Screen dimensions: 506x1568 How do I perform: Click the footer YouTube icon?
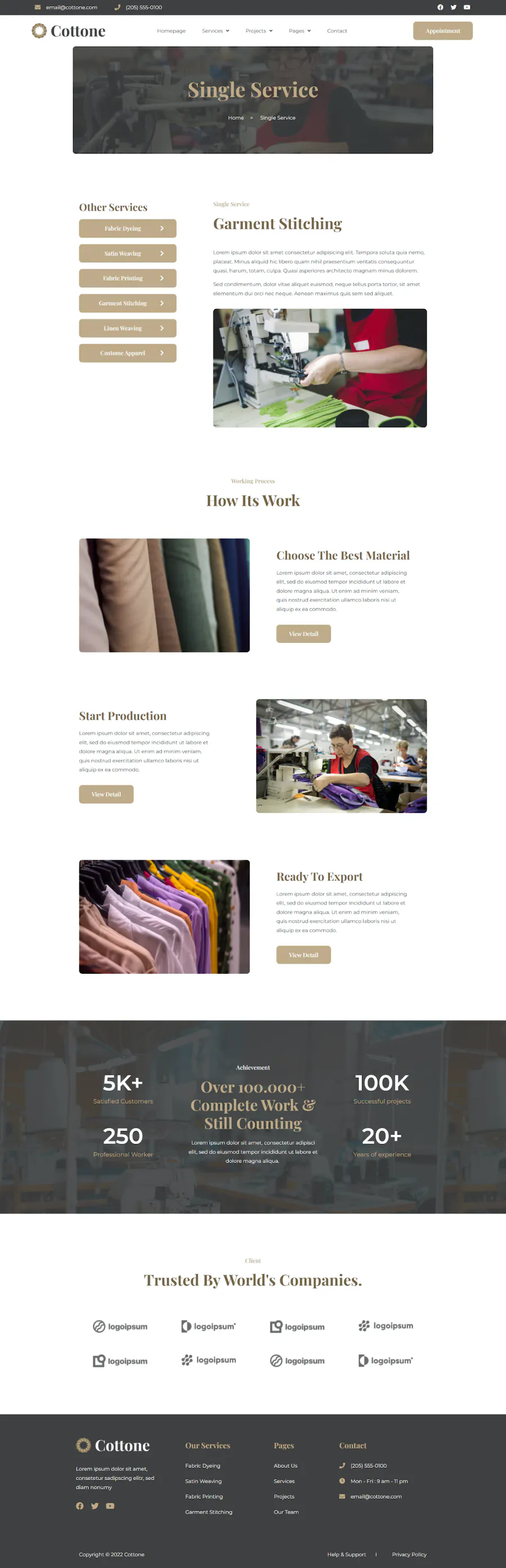[110, 1505]
